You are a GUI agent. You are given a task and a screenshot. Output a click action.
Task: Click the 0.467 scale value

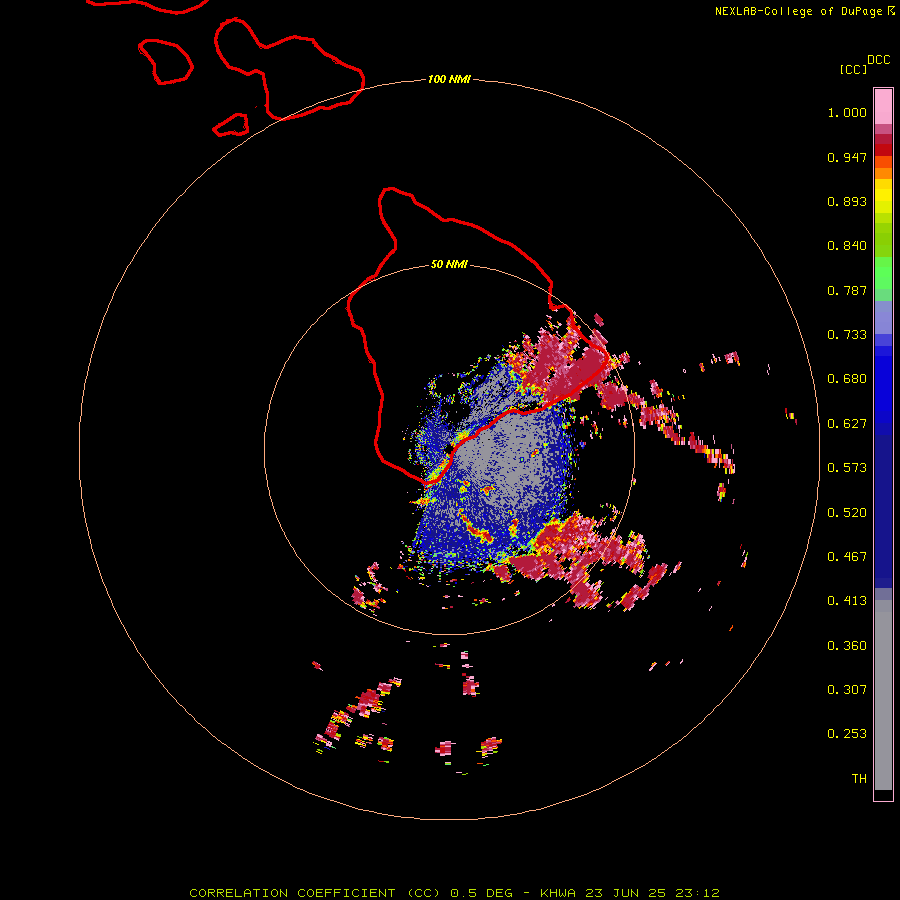(x=847, y=557)
